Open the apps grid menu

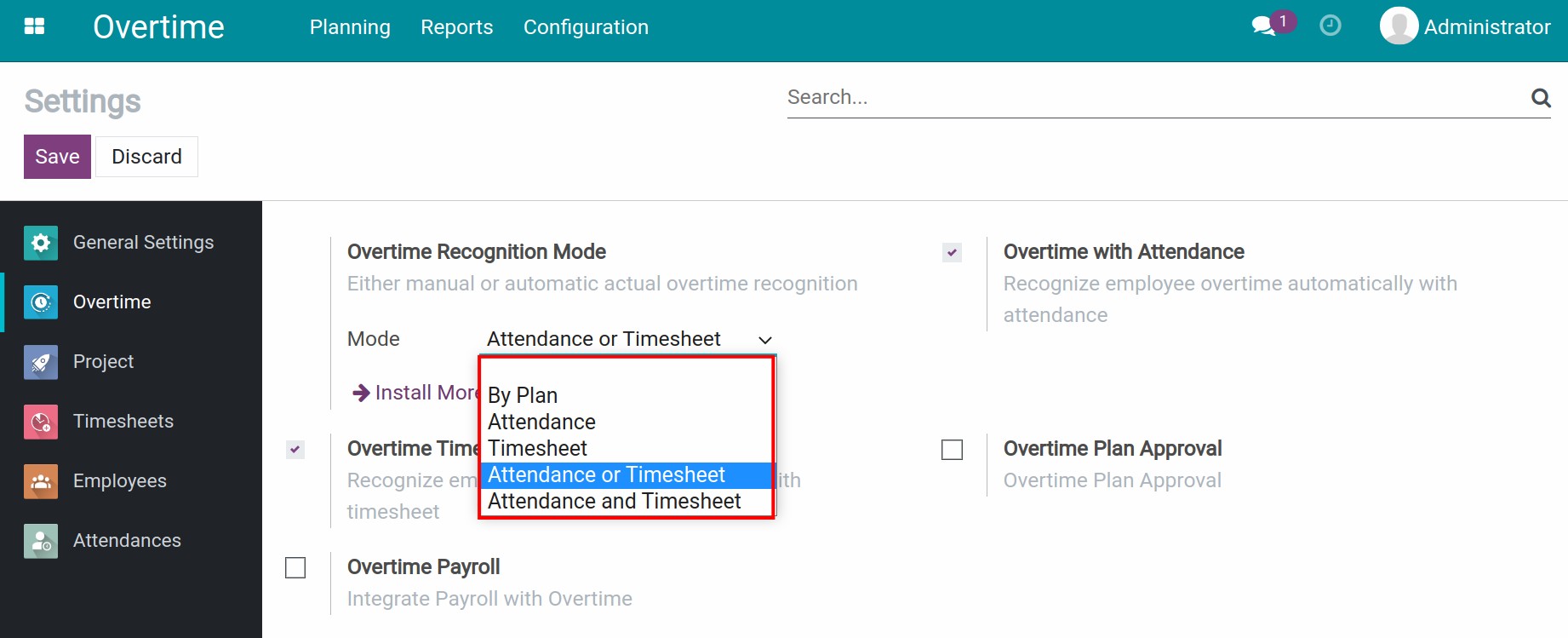point(34,26)
